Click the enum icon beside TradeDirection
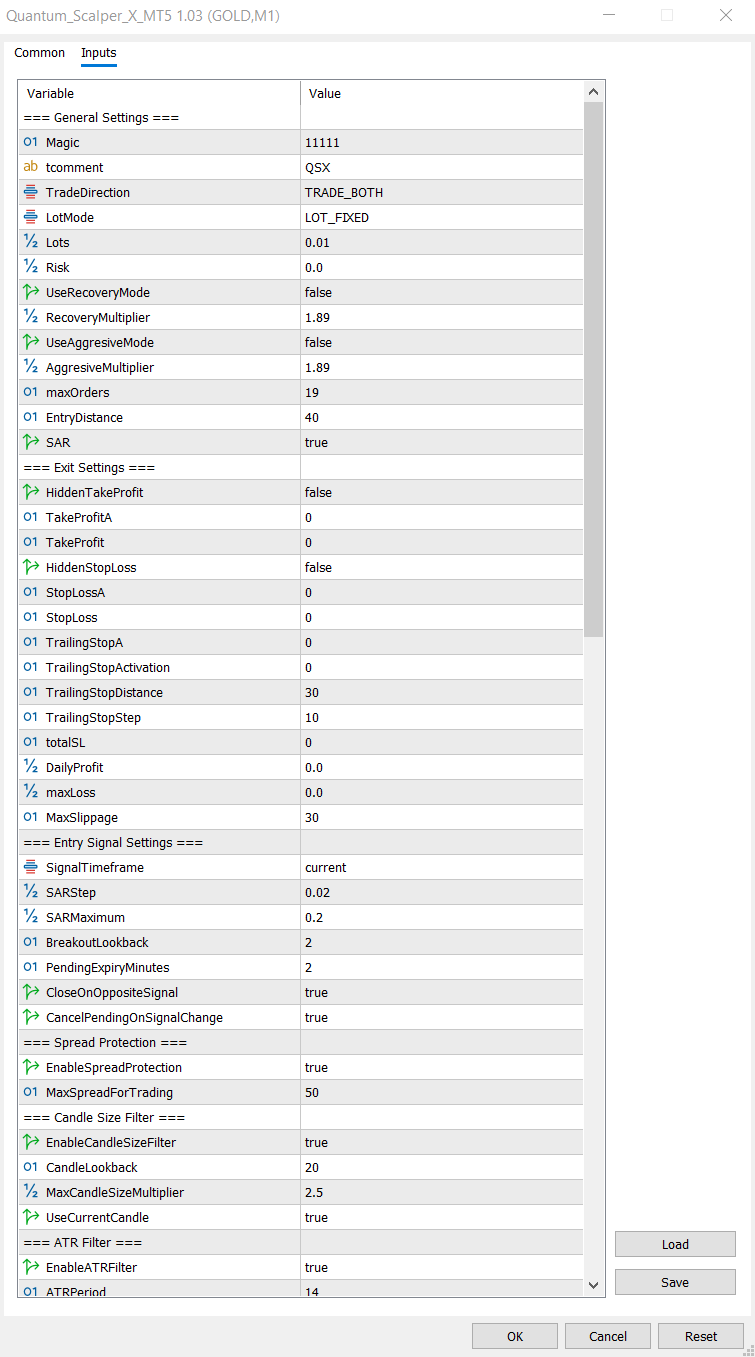 tap(30, 193)
